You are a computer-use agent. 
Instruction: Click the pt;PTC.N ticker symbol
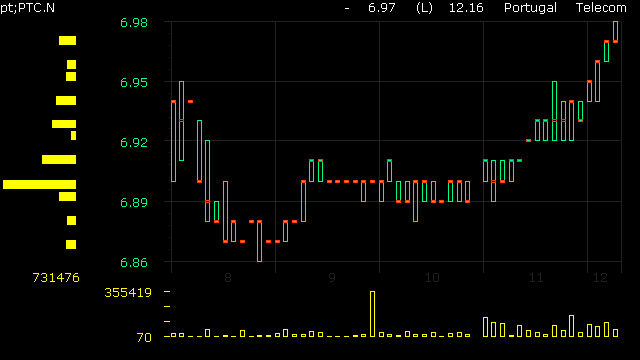pos(27,8)
